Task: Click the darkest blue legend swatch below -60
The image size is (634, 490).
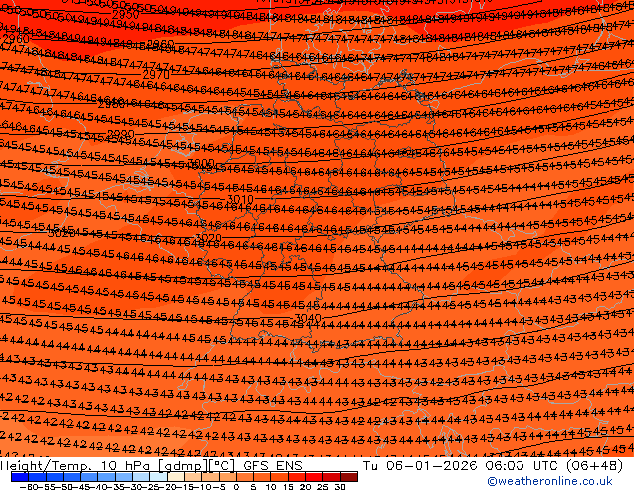Action: (20, 477)
